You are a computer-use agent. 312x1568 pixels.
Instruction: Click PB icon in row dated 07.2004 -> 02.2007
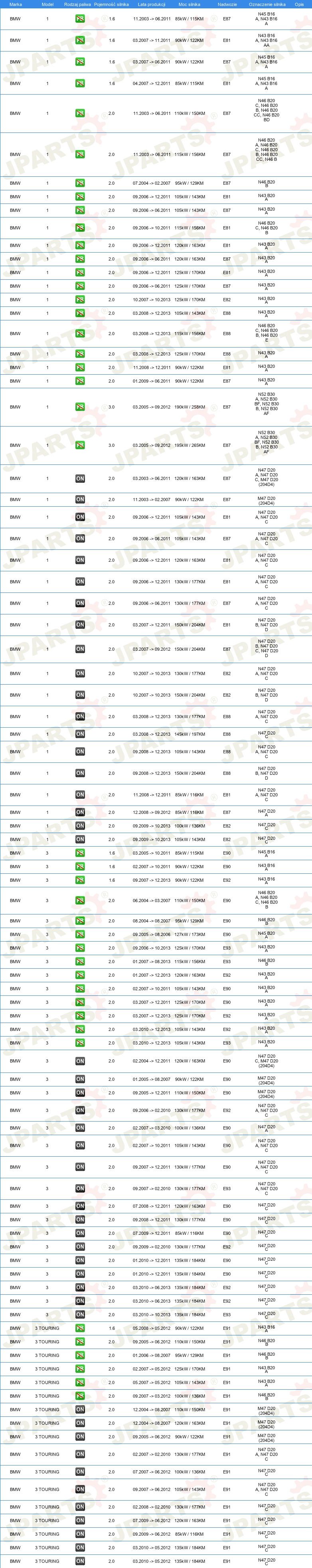(x=80, y=183)
